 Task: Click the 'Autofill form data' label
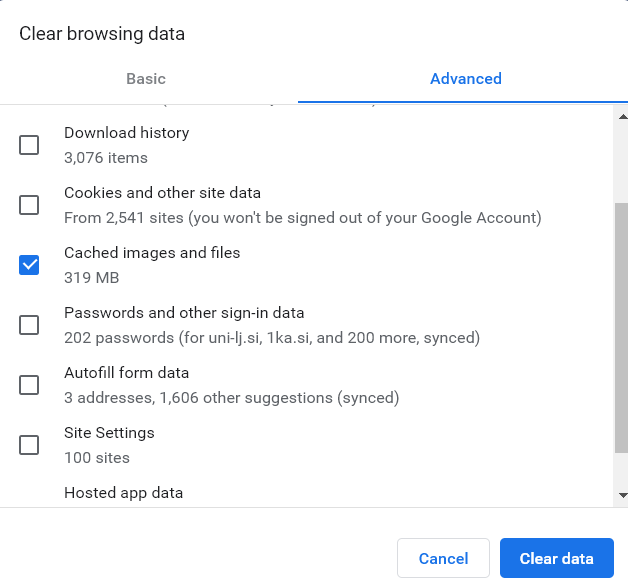point(127,373)
